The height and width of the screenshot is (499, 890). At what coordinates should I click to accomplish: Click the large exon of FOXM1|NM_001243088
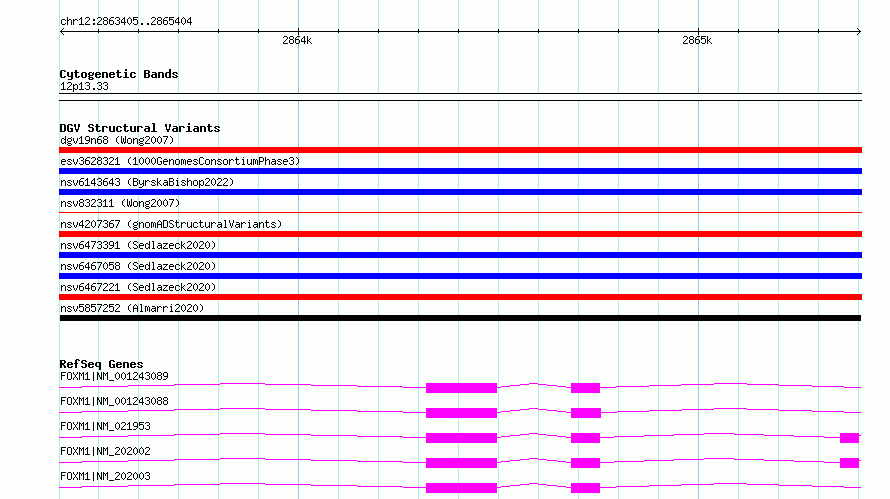click(x=461, y=413)
